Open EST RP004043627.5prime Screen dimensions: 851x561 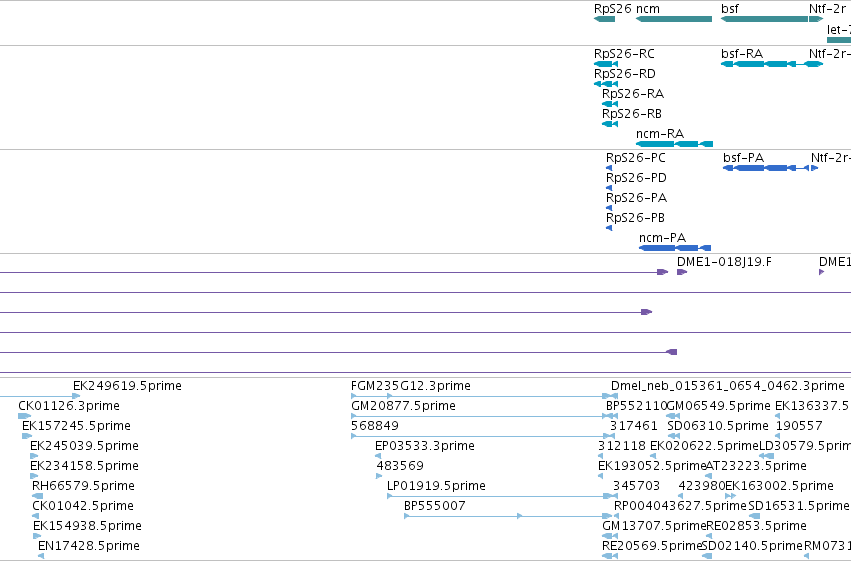[680, 506]
